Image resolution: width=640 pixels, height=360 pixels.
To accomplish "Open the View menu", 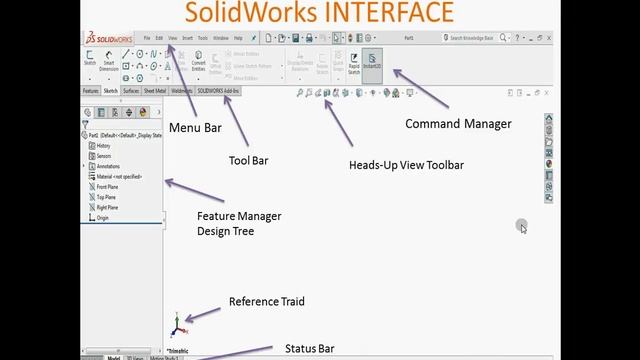I will (173, 38).
